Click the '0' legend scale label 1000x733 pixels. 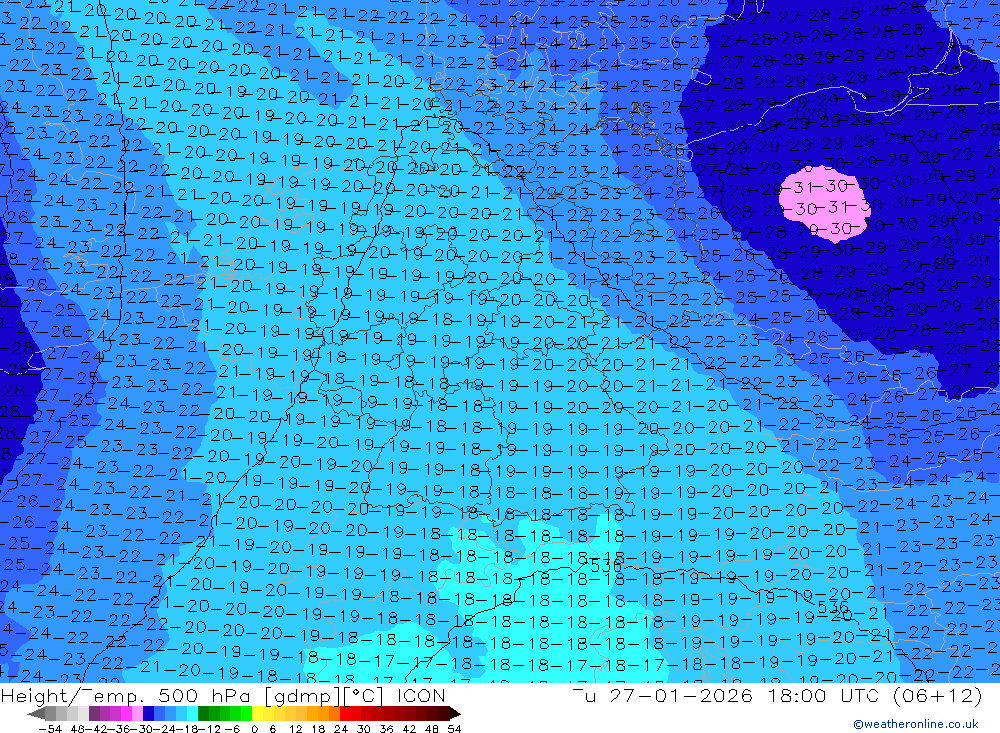click(x=254, y=729)
